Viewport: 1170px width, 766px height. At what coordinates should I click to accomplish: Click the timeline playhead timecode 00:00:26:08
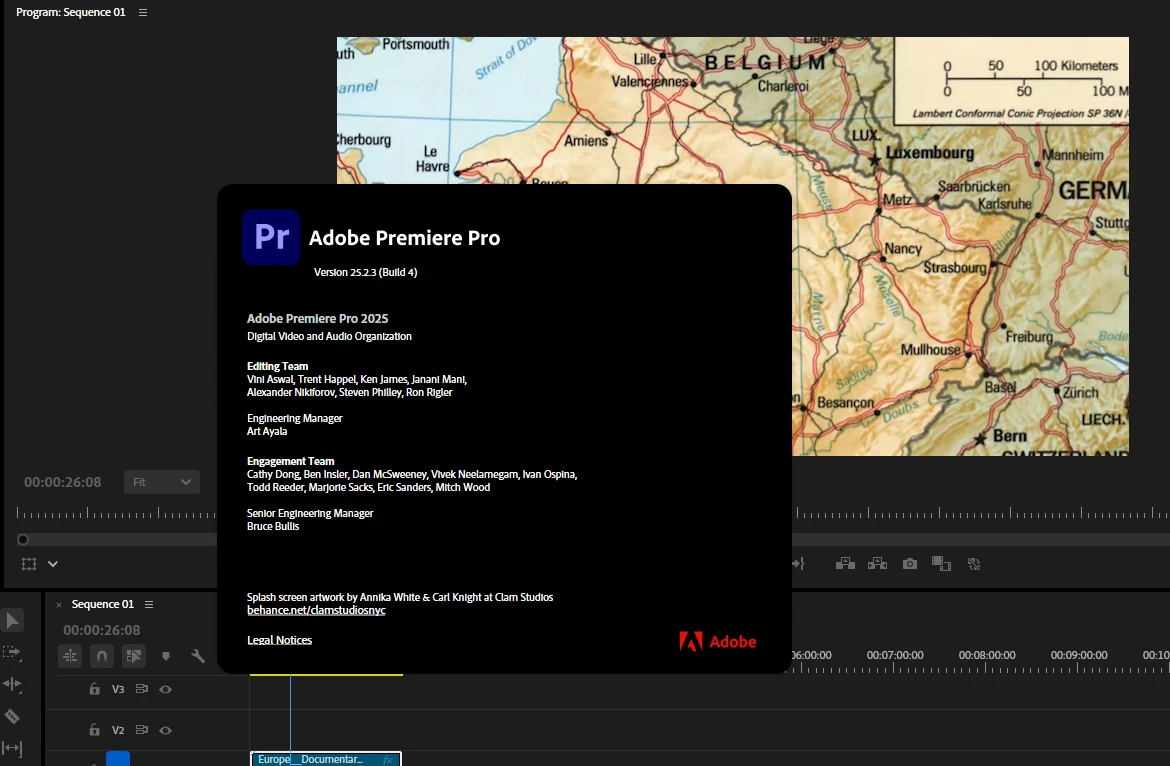pos(101,630)
